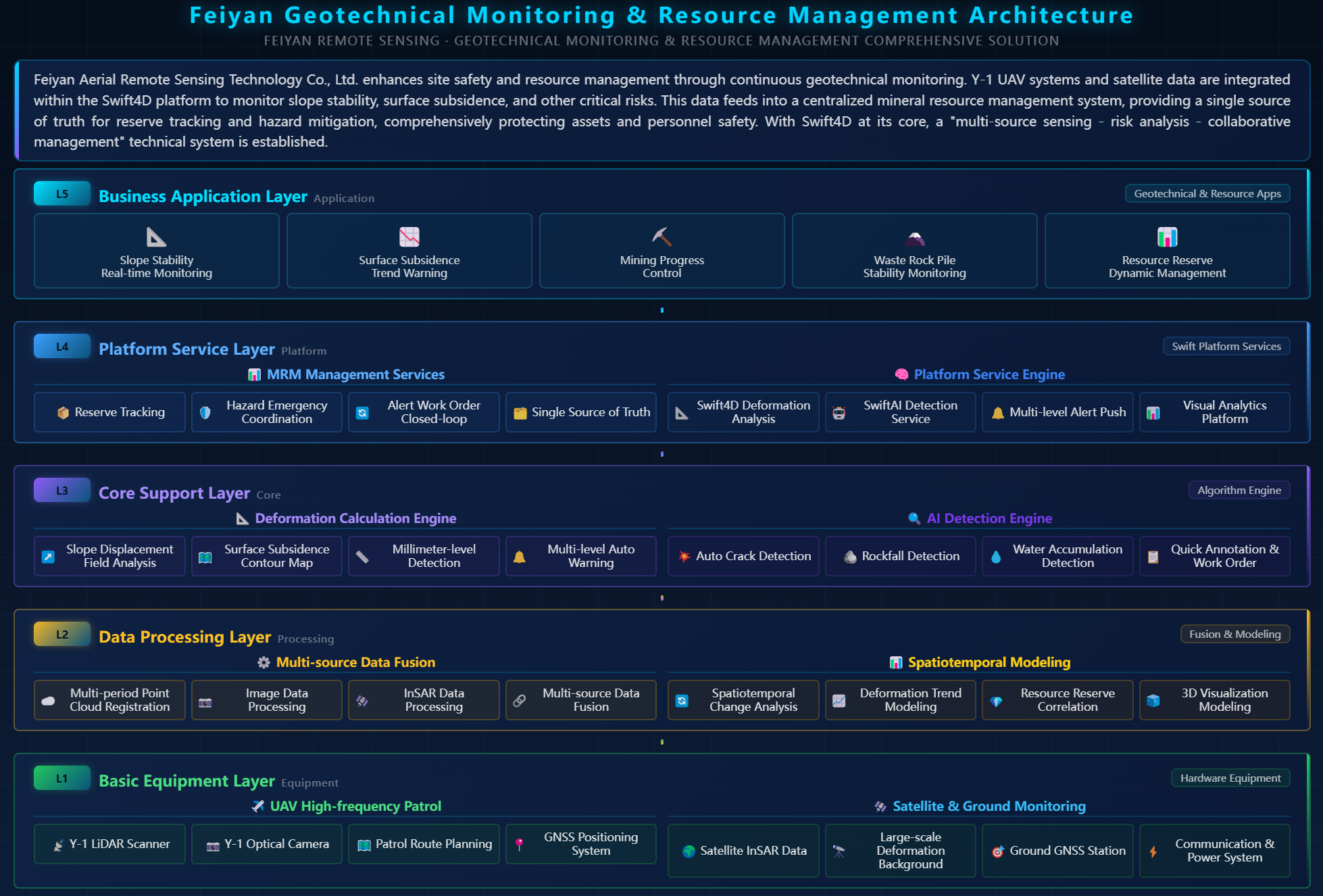Click the Slope Displacement Field Analysis arrow icon
The height and width of the screenshot is (896, 1323).
click(49, 557)
